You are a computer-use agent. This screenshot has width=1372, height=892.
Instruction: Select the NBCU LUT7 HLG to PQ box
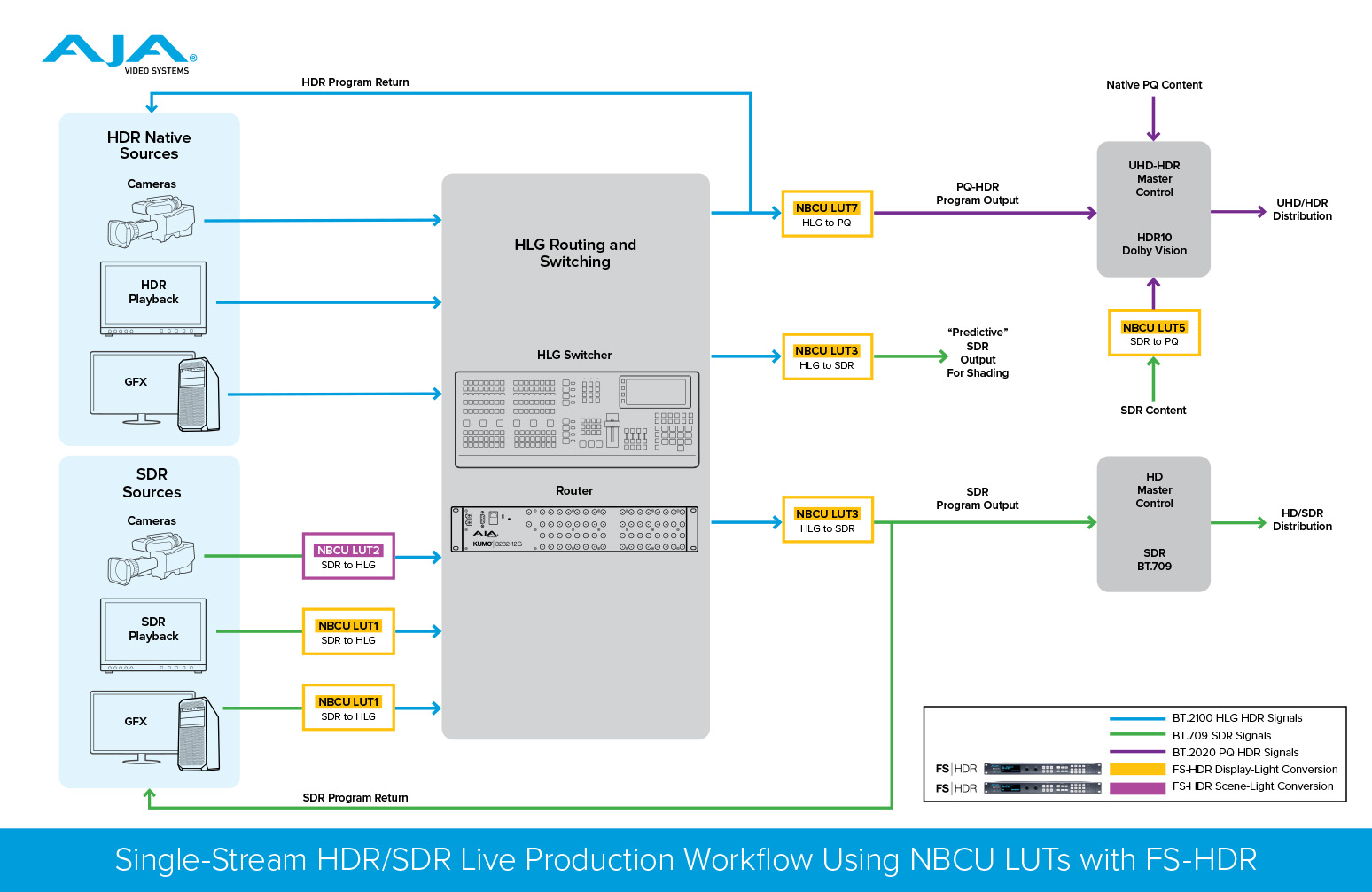point(827,214)
